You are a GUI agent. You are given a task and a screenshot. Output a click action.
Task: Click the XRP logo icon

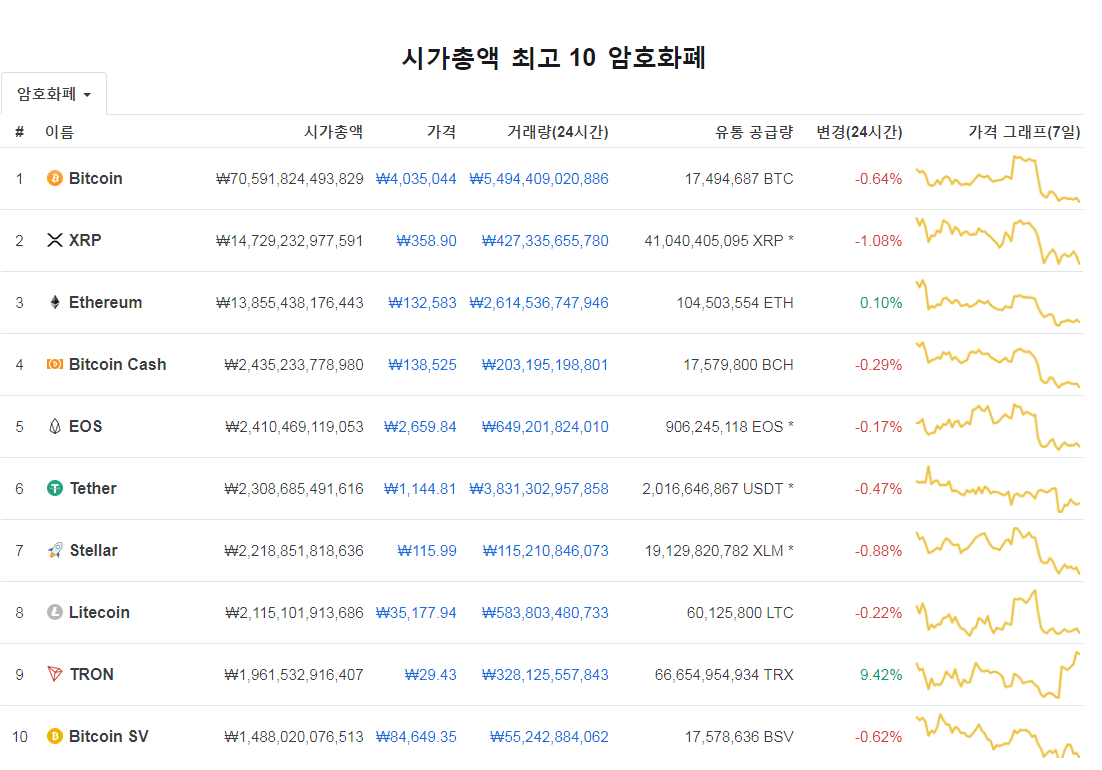click(55, 240)
